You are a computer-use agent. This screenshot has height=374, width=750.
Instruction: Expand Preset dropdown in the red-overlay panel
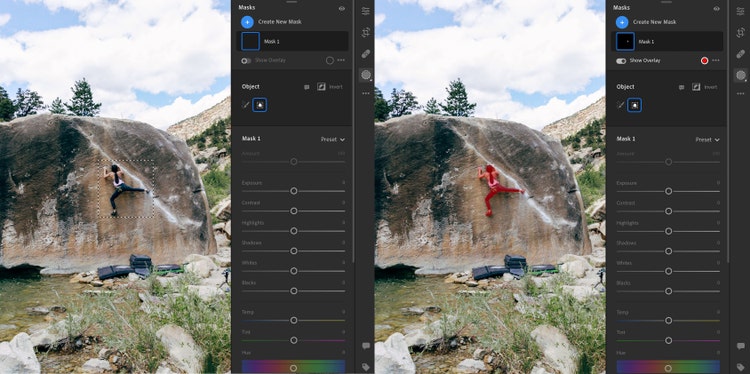tap(708, 140)
